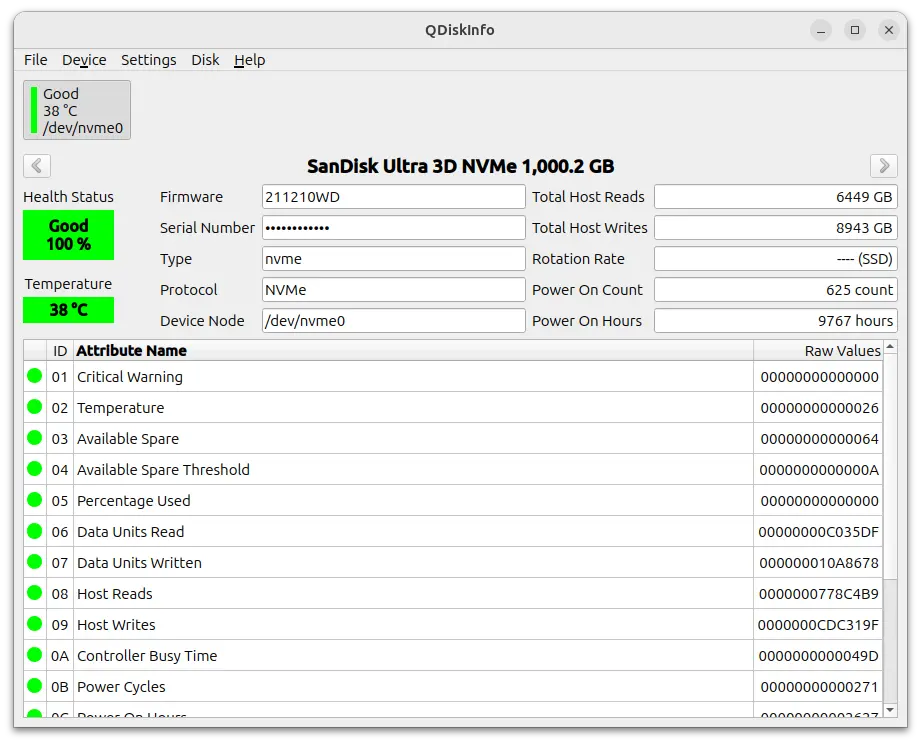Click raw value 00000000000026
This screenshot has height=744, width=921.
(819, 408)
